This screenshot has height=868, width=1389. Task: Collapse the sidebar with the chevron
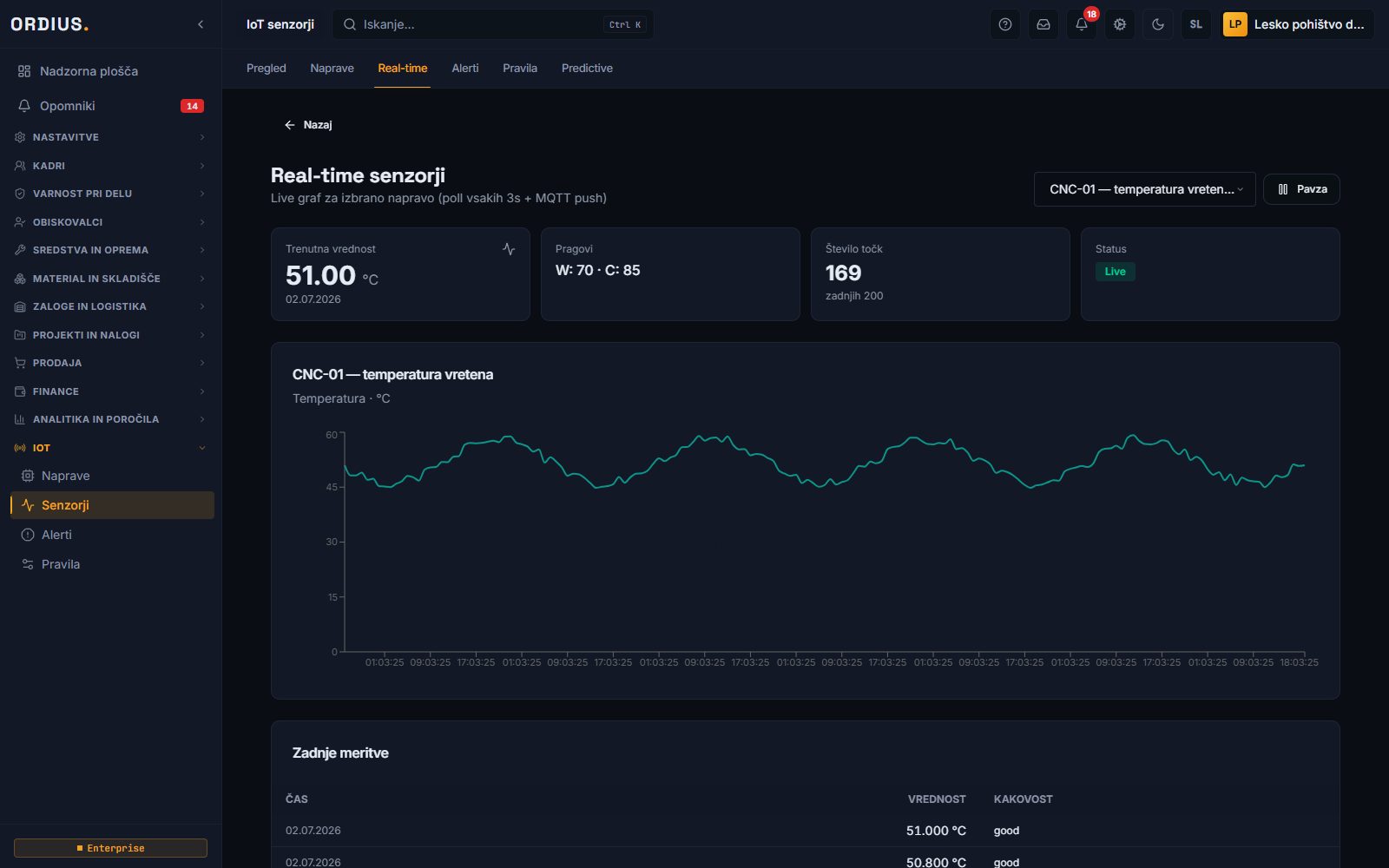[201, 24]
